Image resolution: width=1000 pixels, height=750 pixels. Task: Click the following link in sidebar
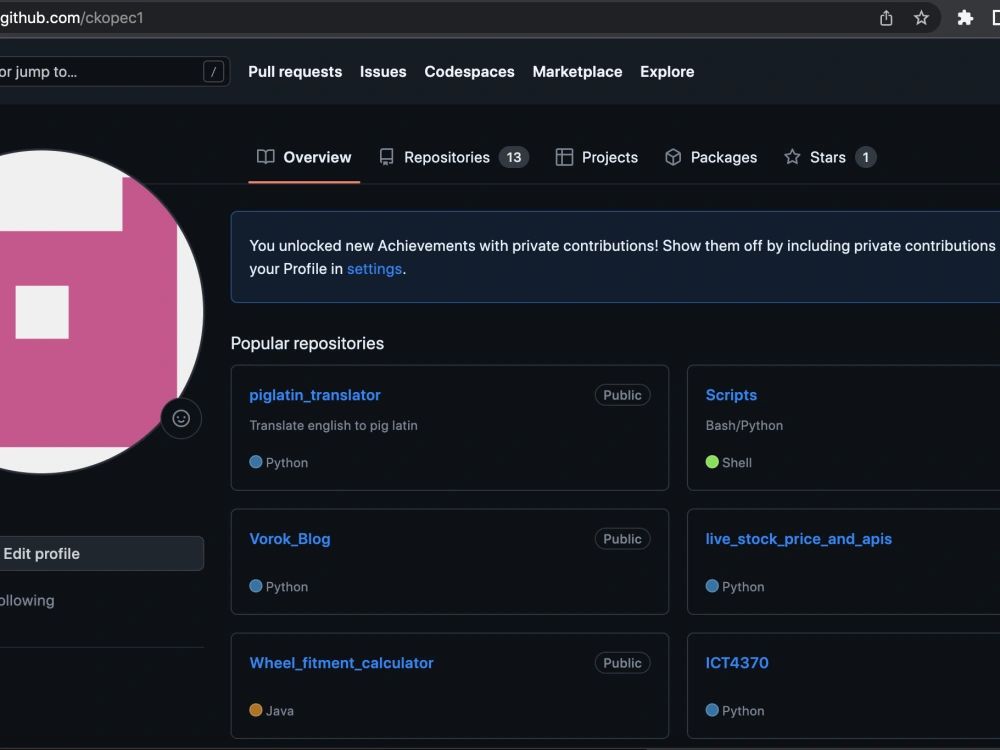pyautogui.click(x=27, y=601)
